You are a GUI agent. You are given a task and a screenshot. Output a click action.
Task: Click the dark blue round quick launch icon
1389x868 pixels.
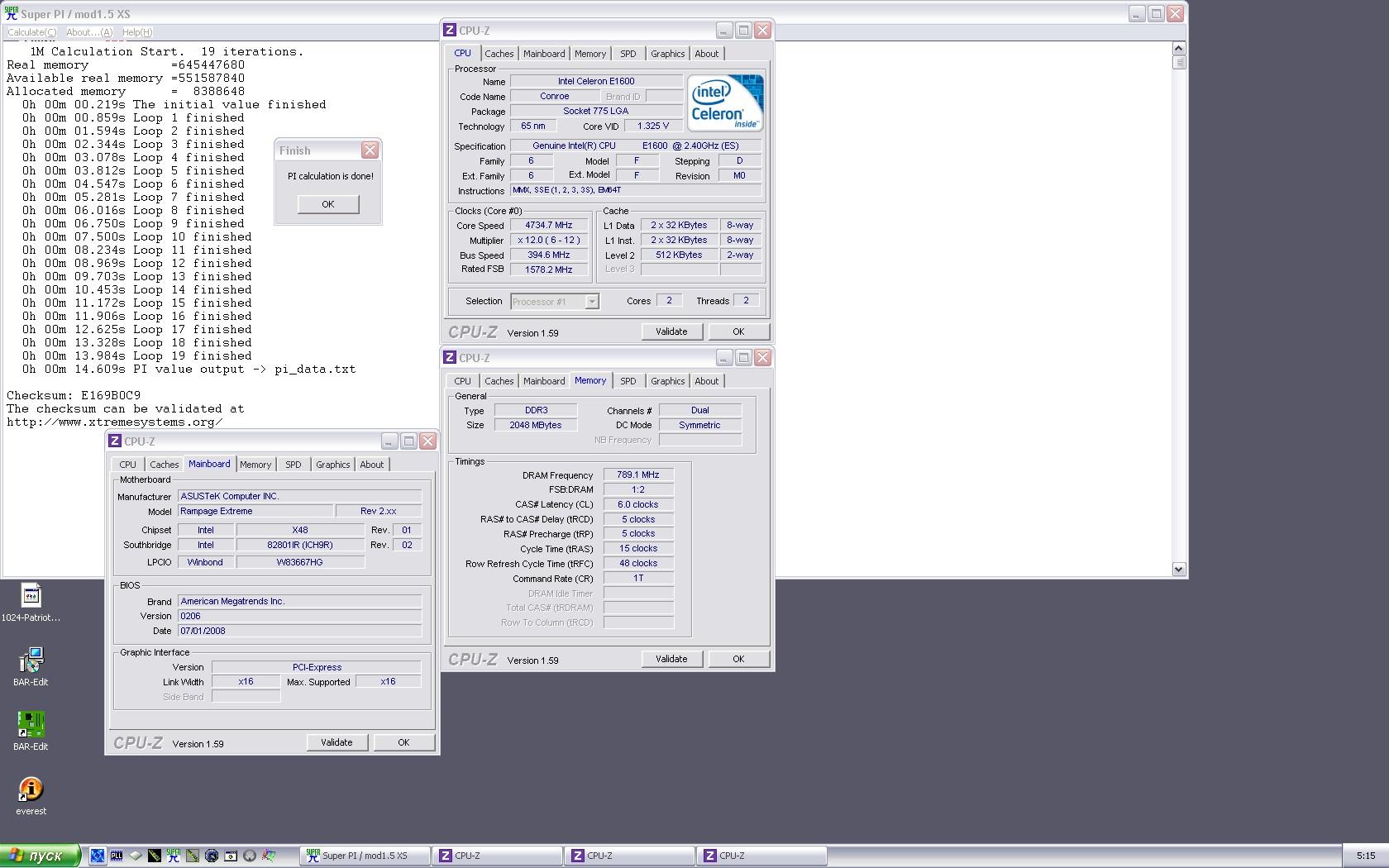click(x=212, y=856)
